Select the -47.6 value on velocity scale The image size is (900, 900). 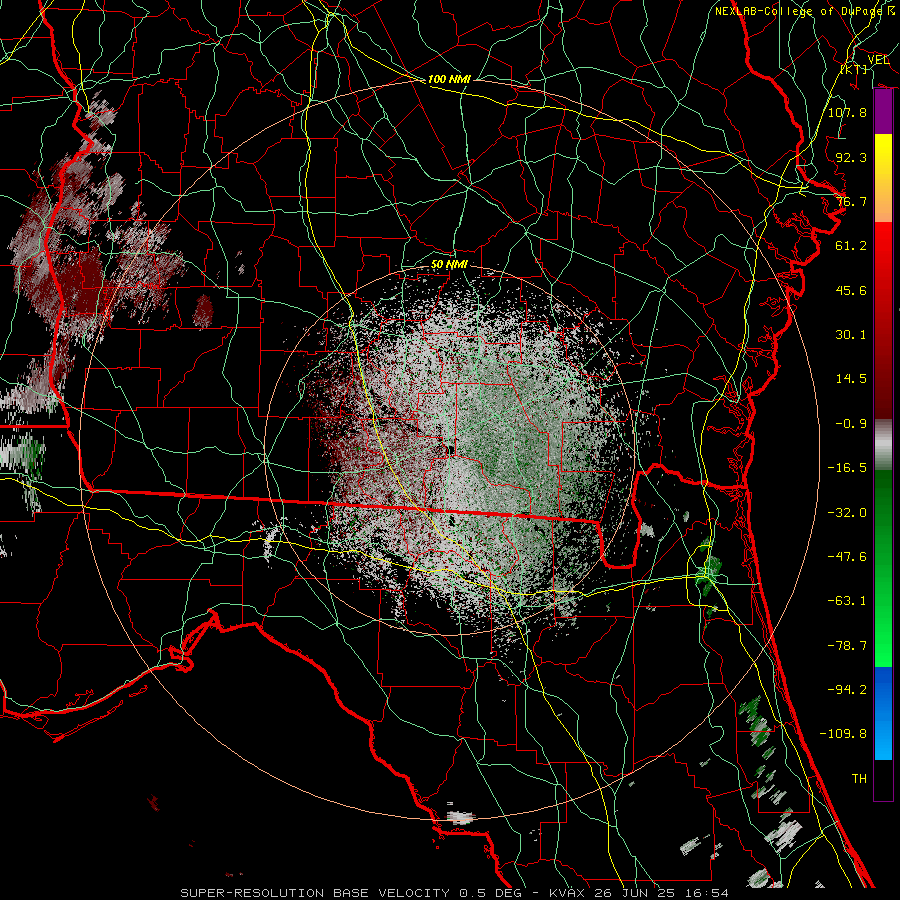[847, 557]
